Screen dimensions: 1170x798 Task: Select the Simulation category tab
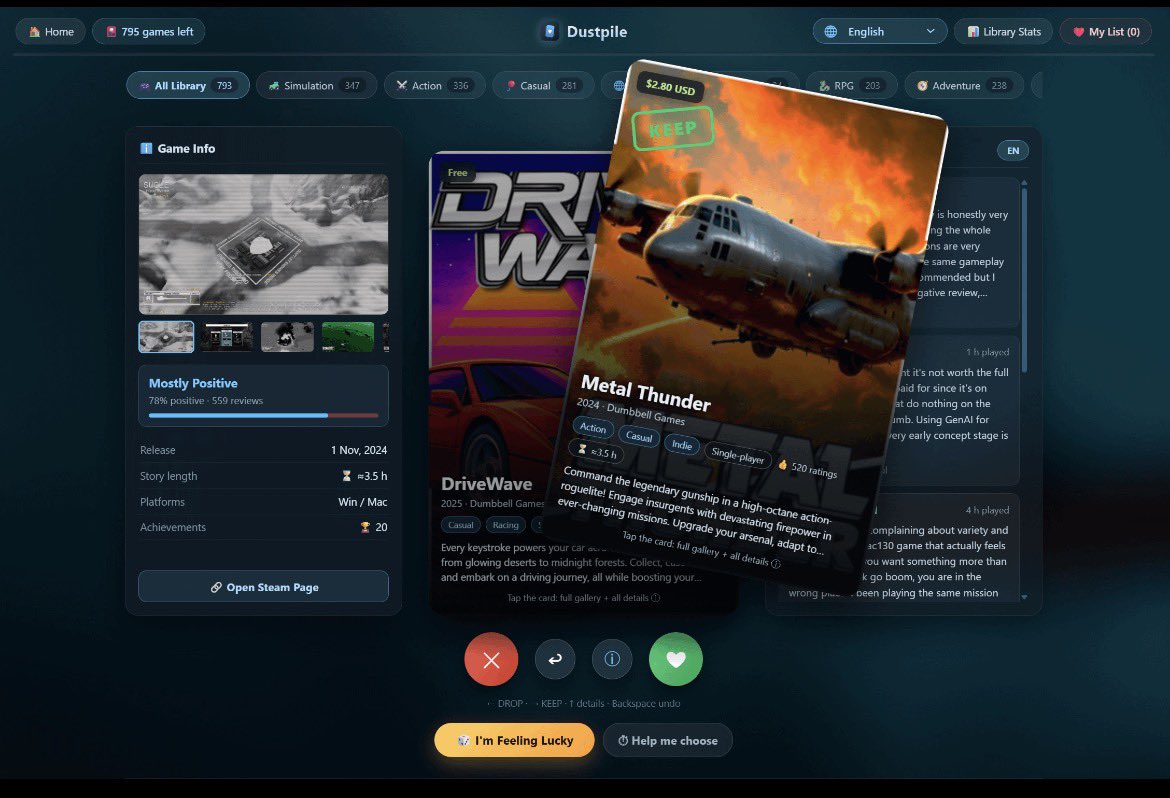click(316, 85)
